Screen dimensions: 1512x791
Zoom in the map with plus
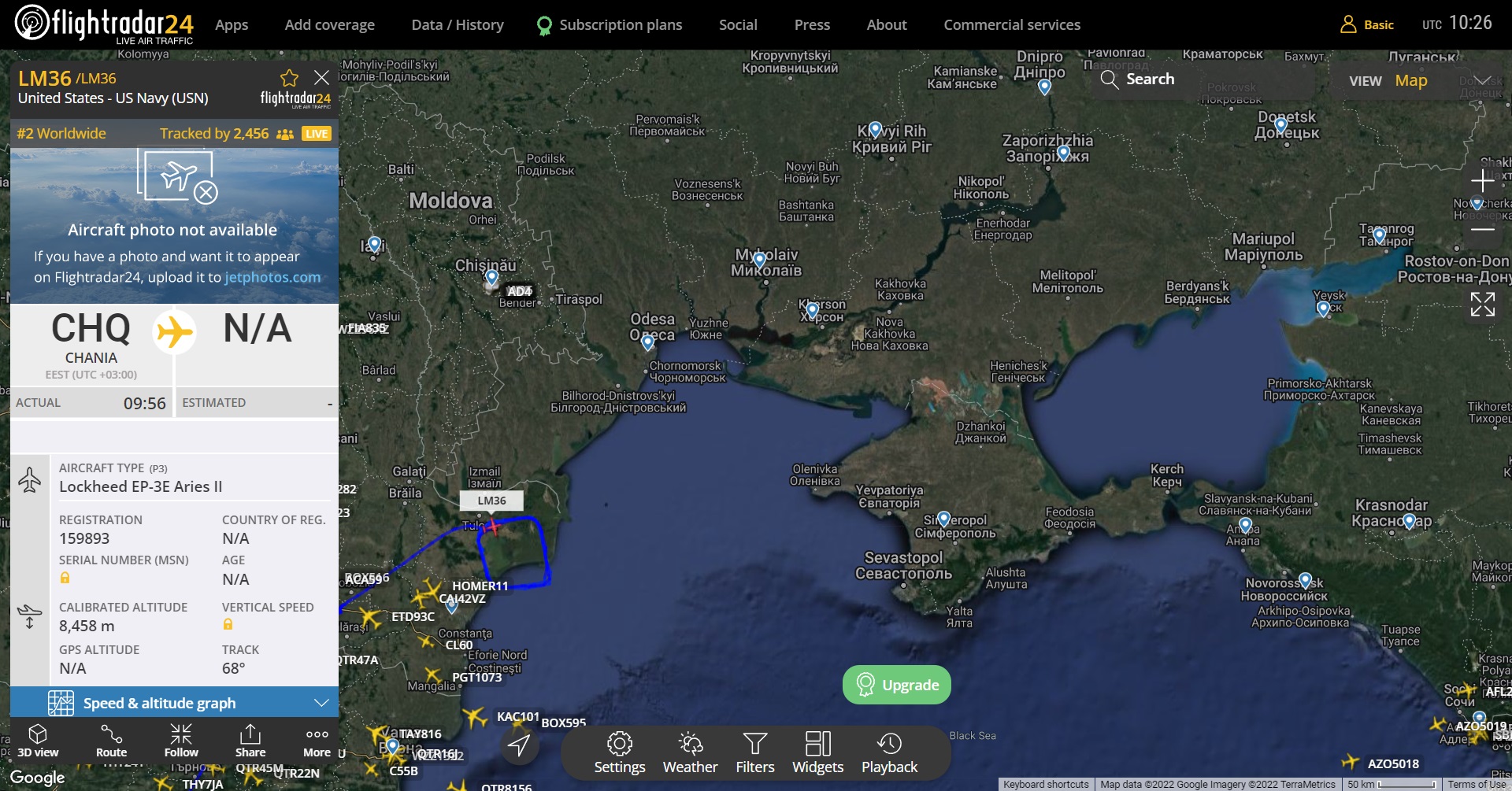coord(1482,180)
